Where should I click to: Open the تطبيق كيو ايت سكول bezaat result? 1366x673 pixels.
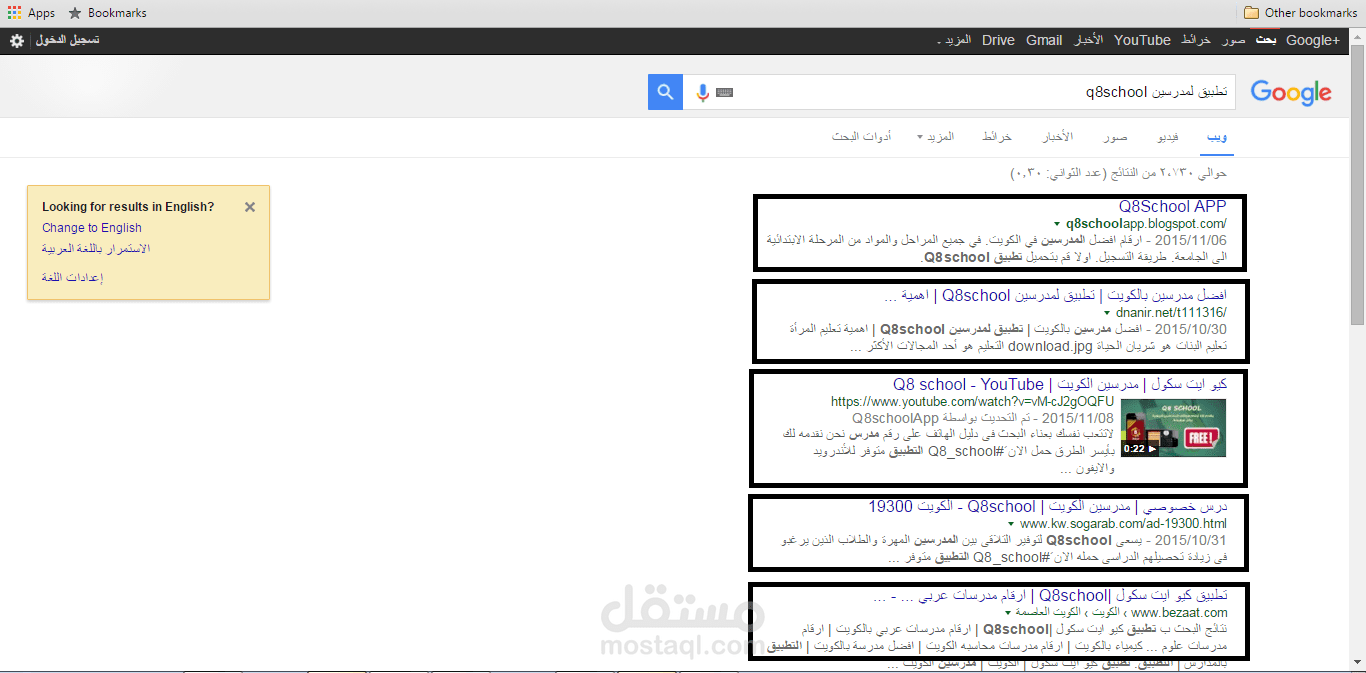[x=1050, y=595]
